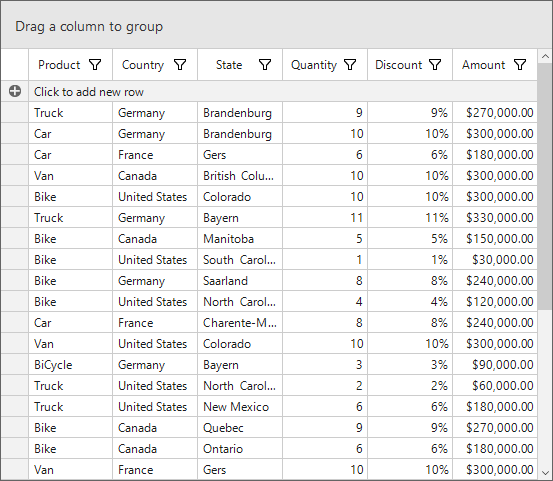Click the row header of the Quebec row

coord(14,428)
